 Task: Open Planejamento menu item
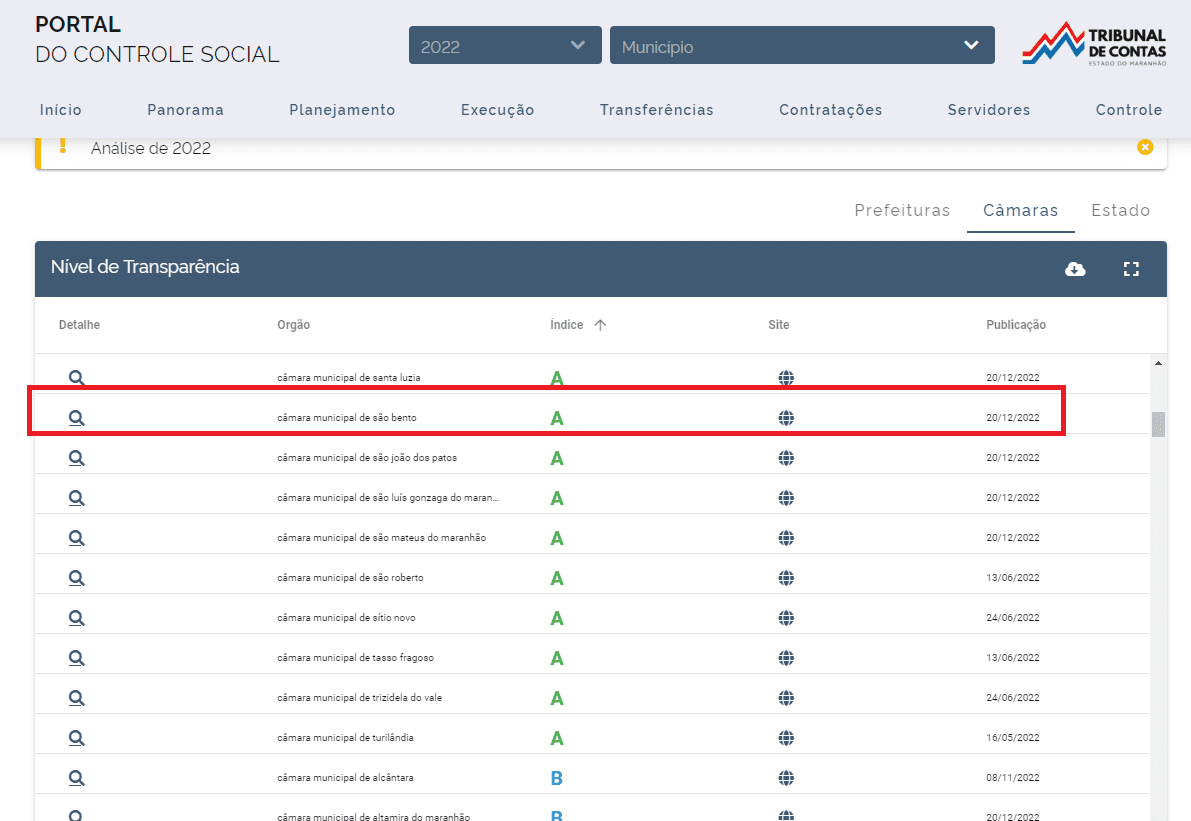click(x=342, y=110)
